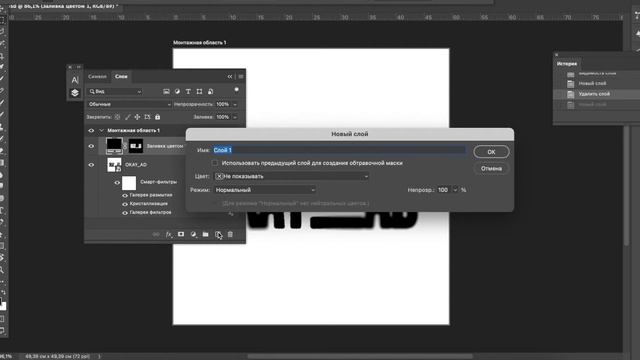The image size is (640, 360).
Task: Open blend mode dropdown Обычные
Action: pyautogui.click(x=129, y=104)
